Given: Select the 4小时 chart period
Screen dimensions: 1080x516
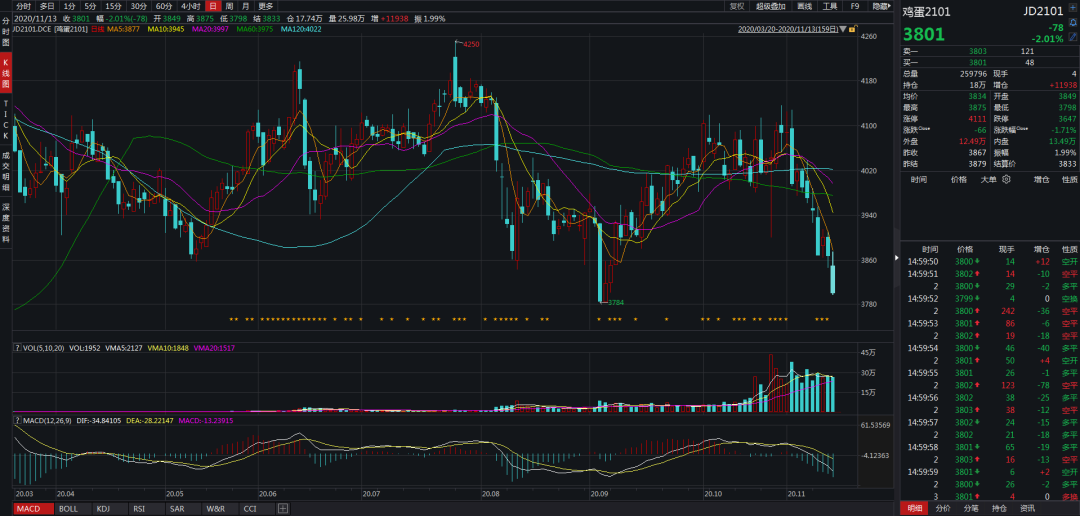Looking at the screenshot, I should click(x=190, y=6).
